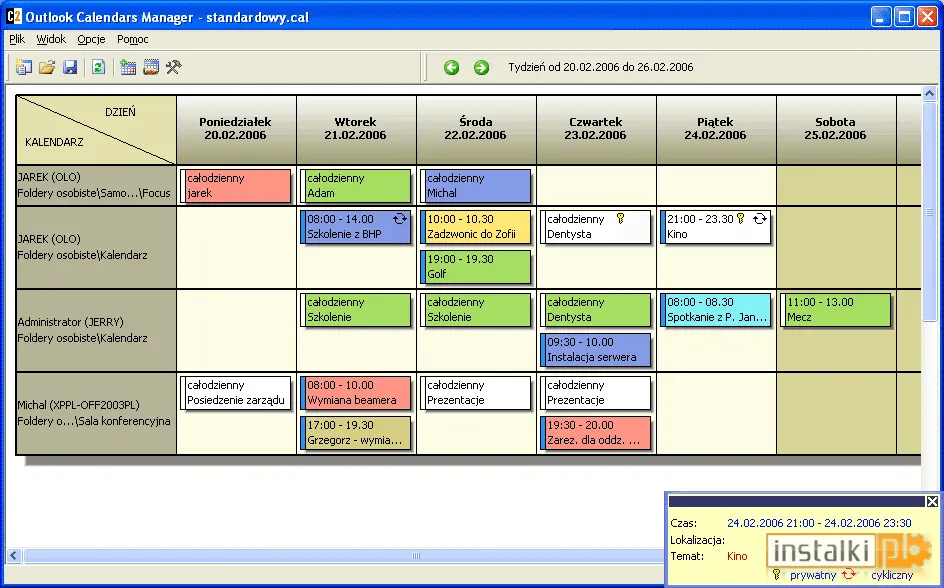
Task: Select the Piątek 24.02.2006 column header
Action: click(715, 129)
